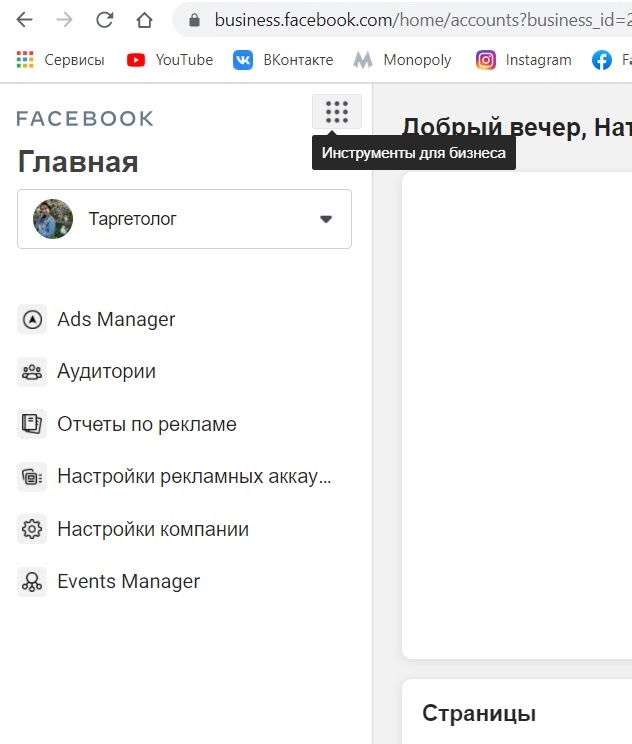This screenshot has height=744, width=632.
Task: Click the Отчеты по рекламе report icon
Action: (x=32, y=424)
